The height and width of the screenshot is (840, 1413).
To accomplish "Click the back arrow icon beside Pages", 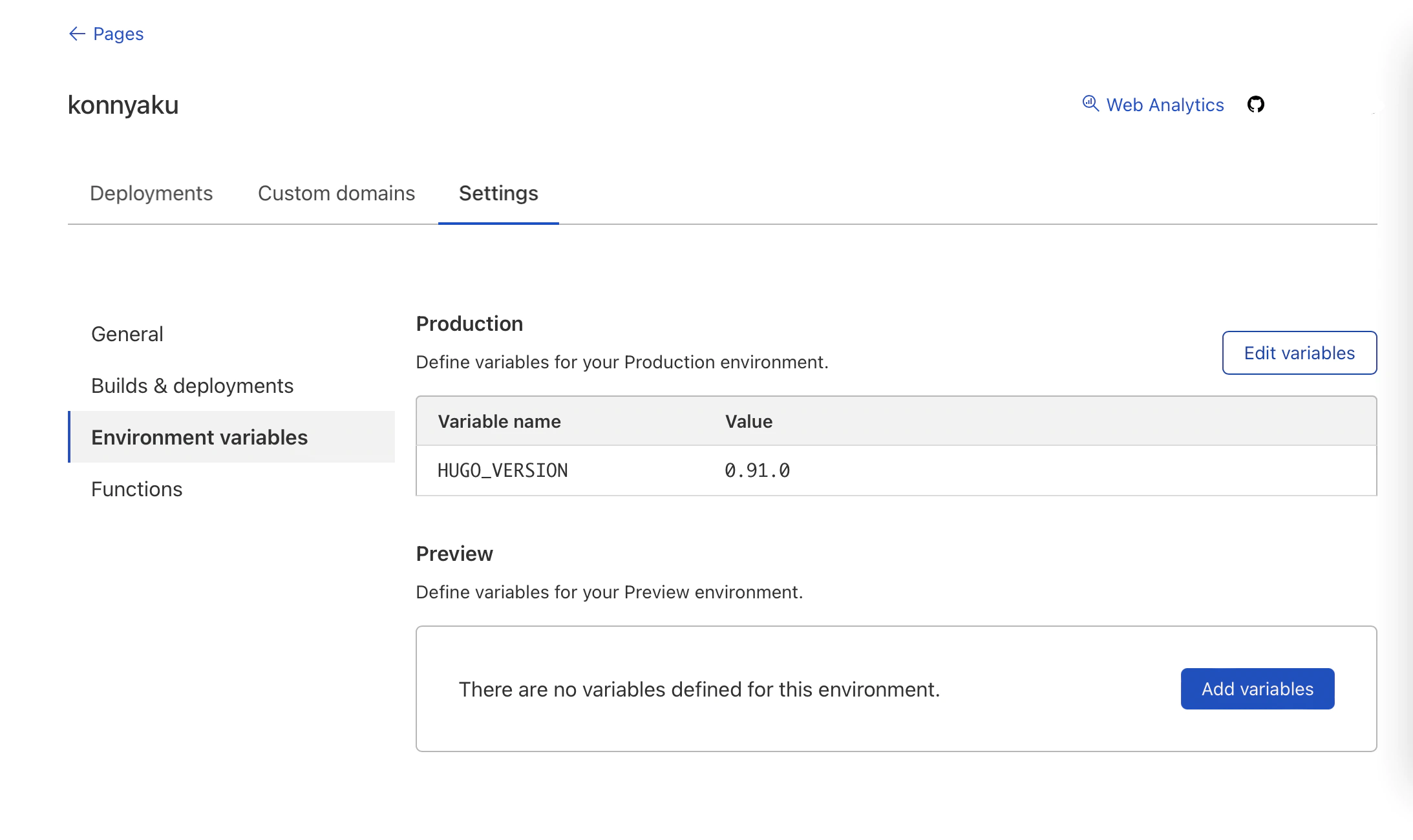I will (x=77, y=34).
